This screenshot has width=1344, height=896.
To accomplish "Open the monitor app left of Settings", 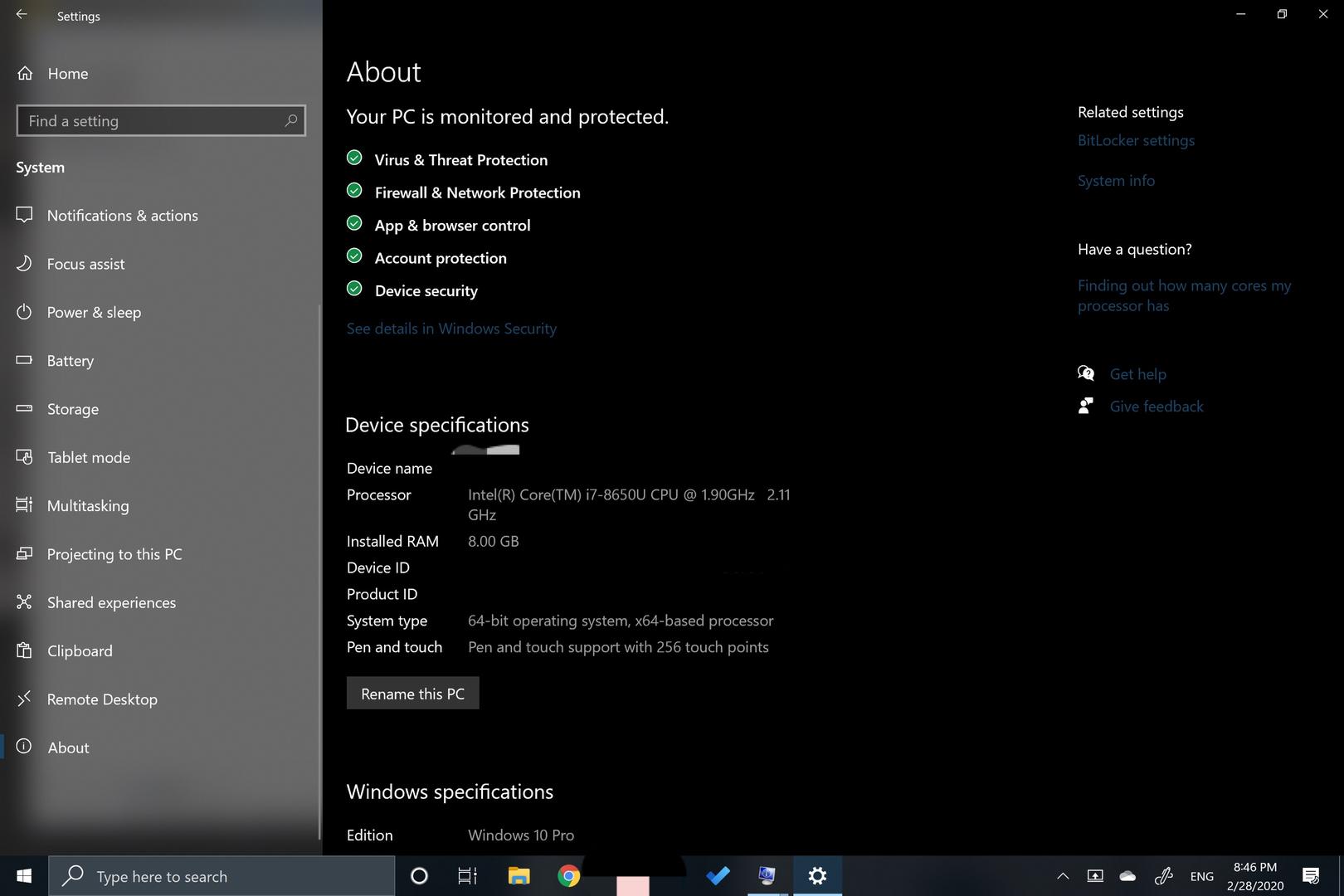I will 767,876.
